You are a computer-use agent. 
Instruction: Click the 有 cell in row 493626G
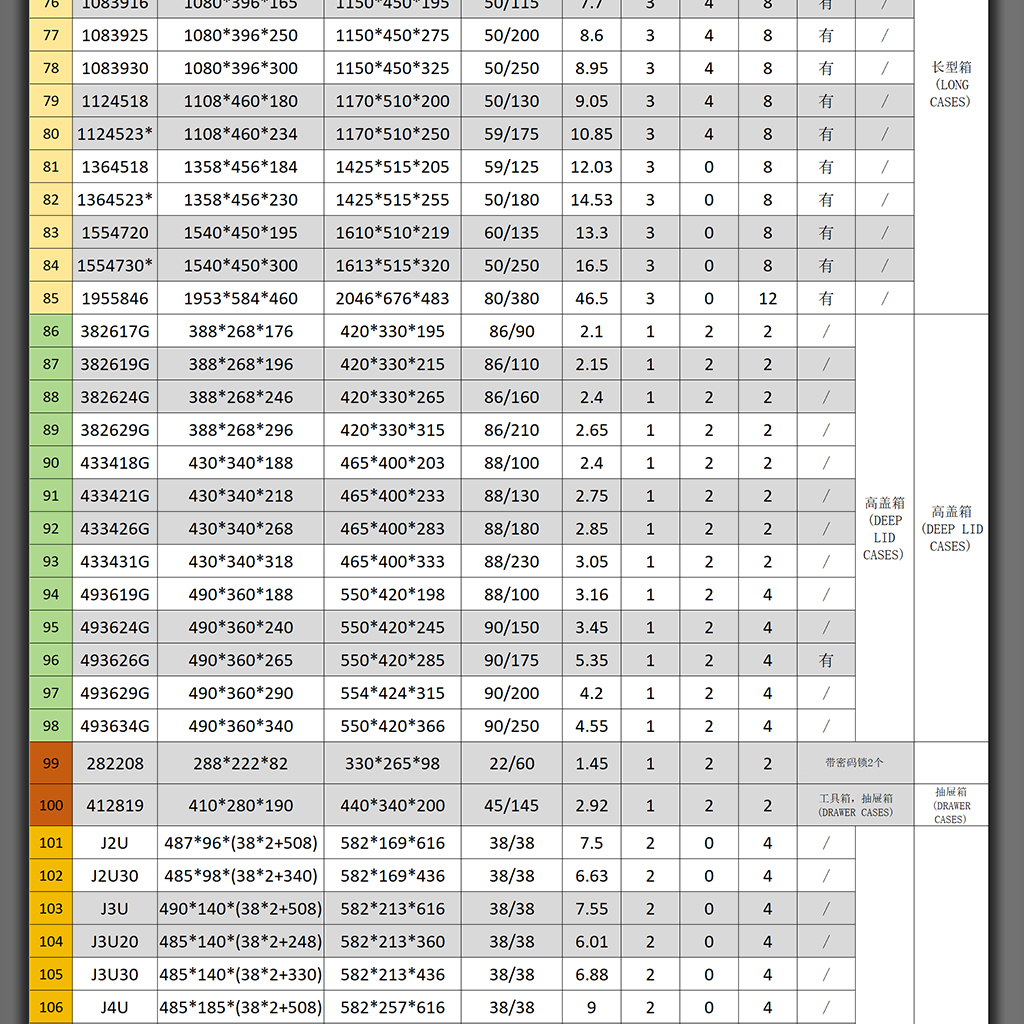(826, 660)
